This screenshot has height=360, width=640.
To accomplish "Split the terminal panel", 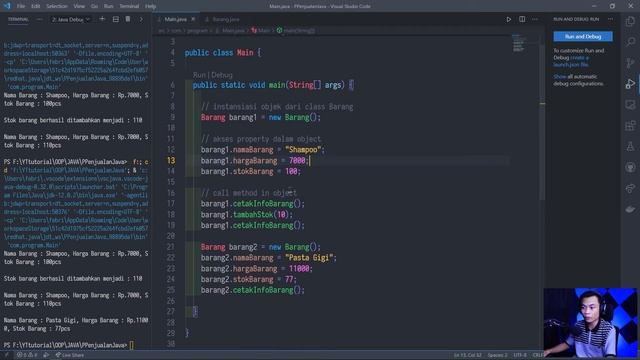I will [116, 19].
